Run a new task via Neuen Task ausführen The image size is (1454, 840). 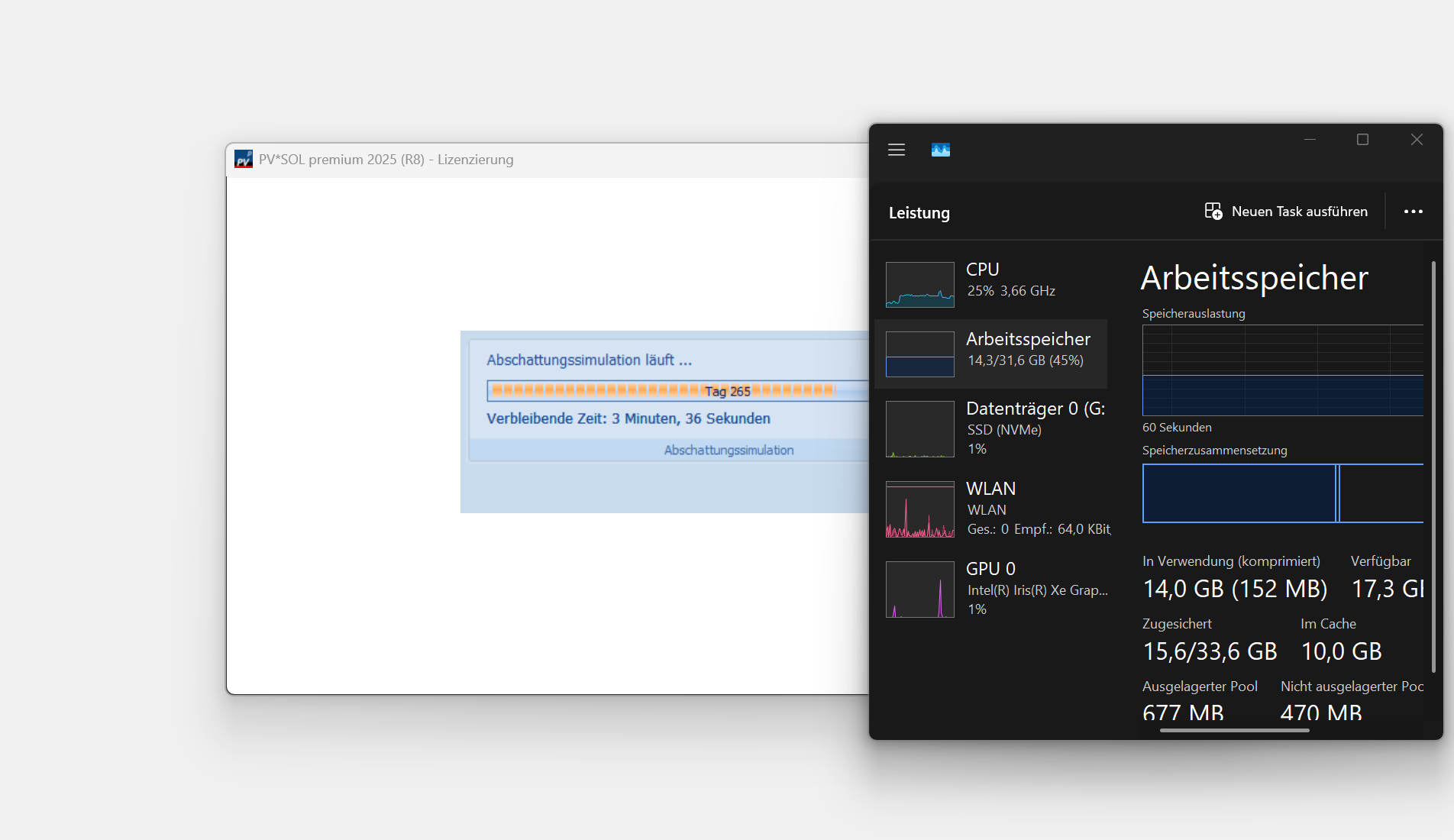[1286, 212]
